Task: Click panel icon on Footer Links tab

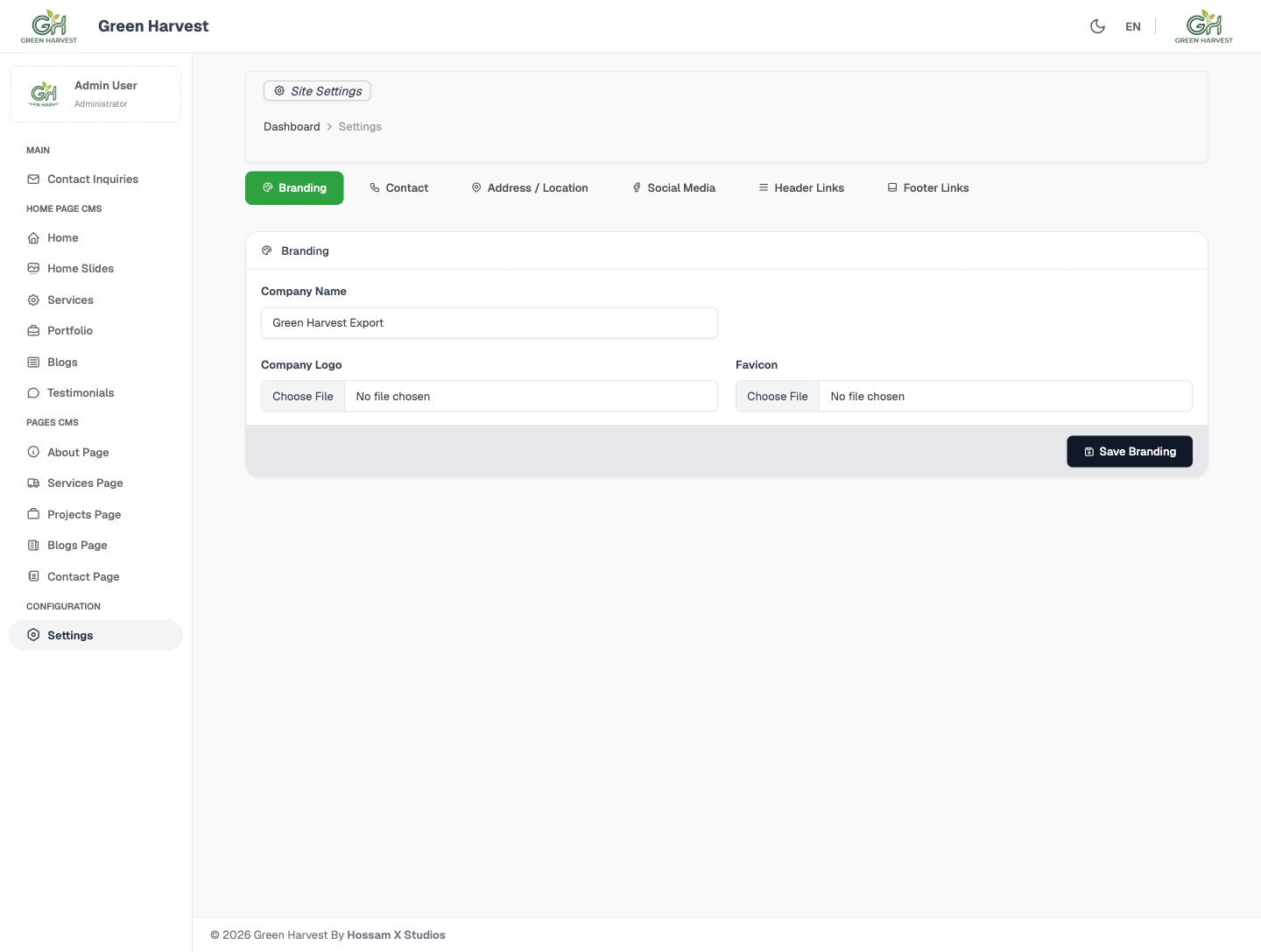Action: click(892, 187)
